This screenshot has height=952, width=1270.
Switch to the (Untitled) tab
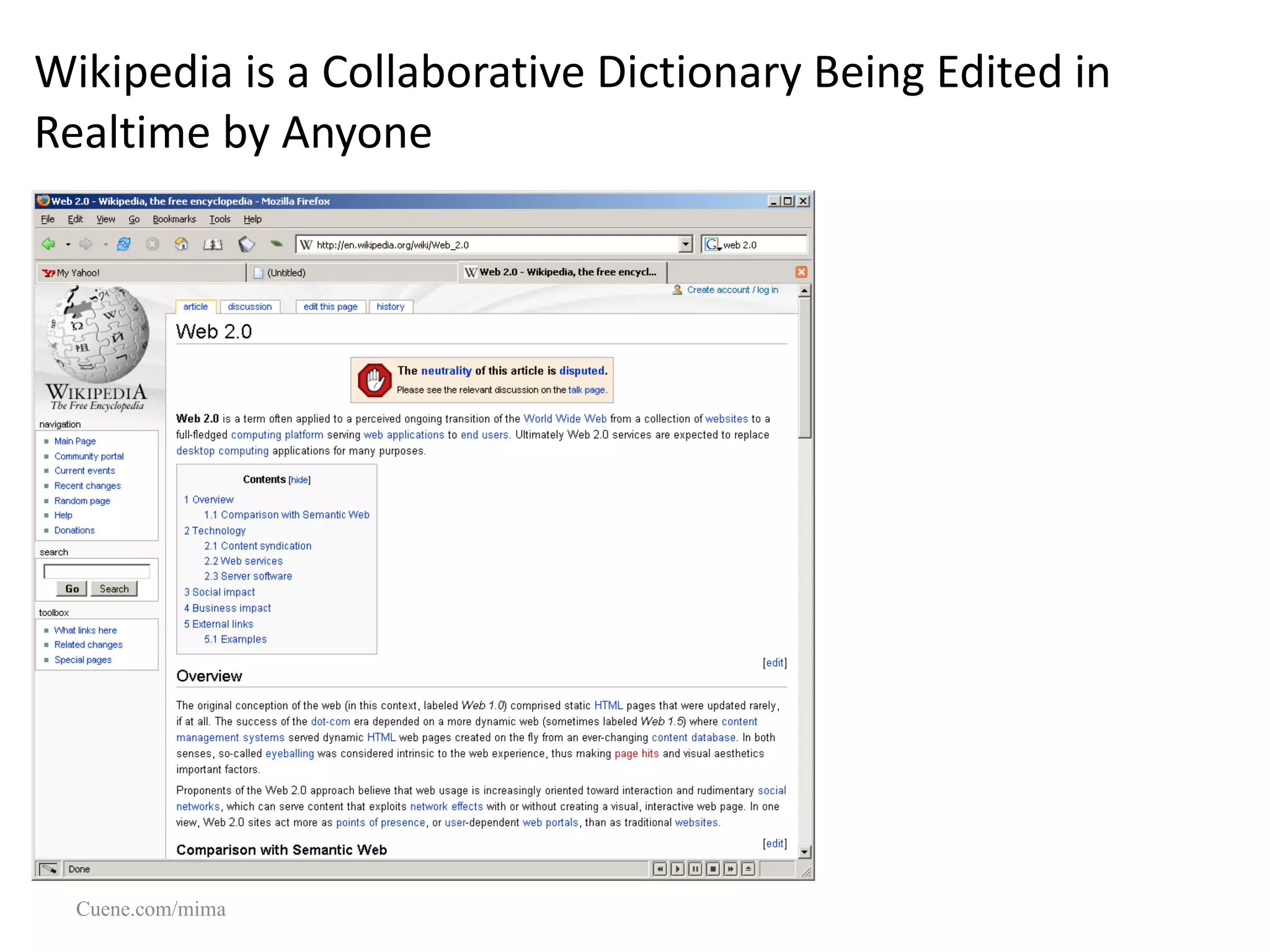(x=352, y=273)
